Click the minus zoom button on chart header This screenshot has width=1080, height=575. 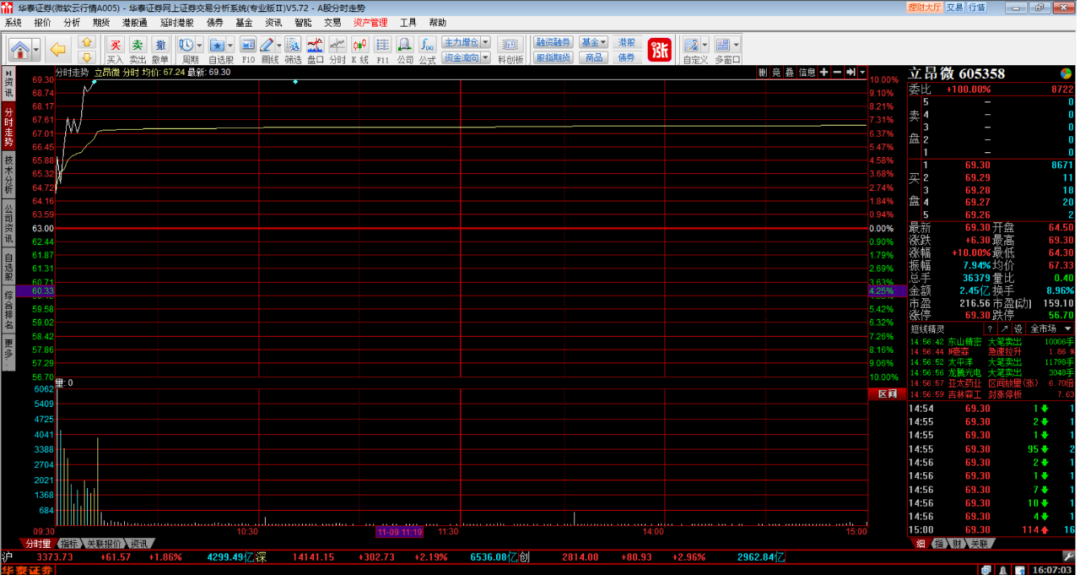(x=838, y=72)
